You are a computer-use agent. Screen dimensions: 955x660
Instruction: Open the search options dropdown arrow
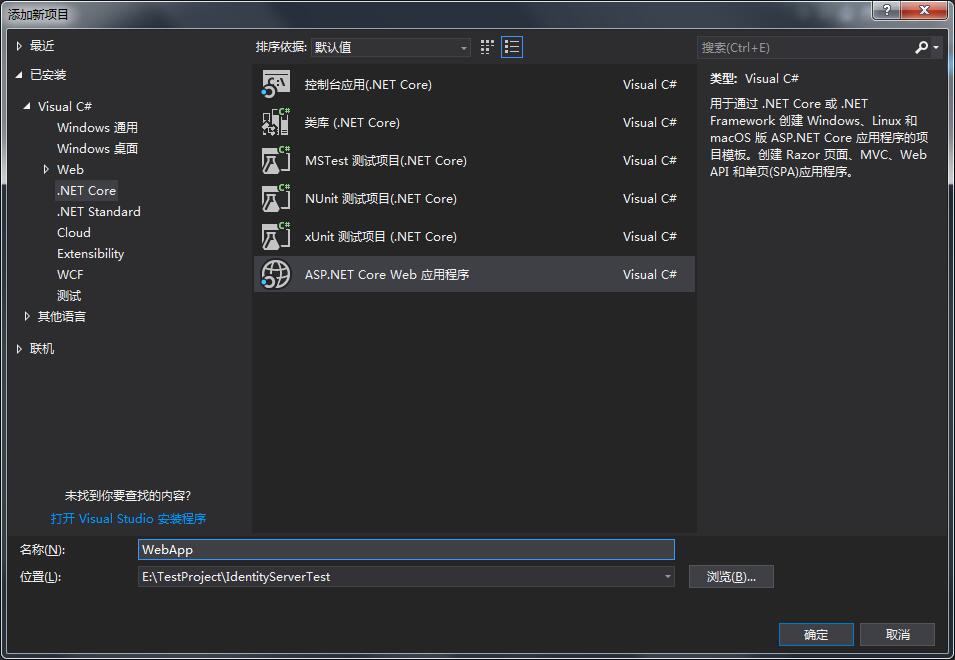tap(936, 47)
